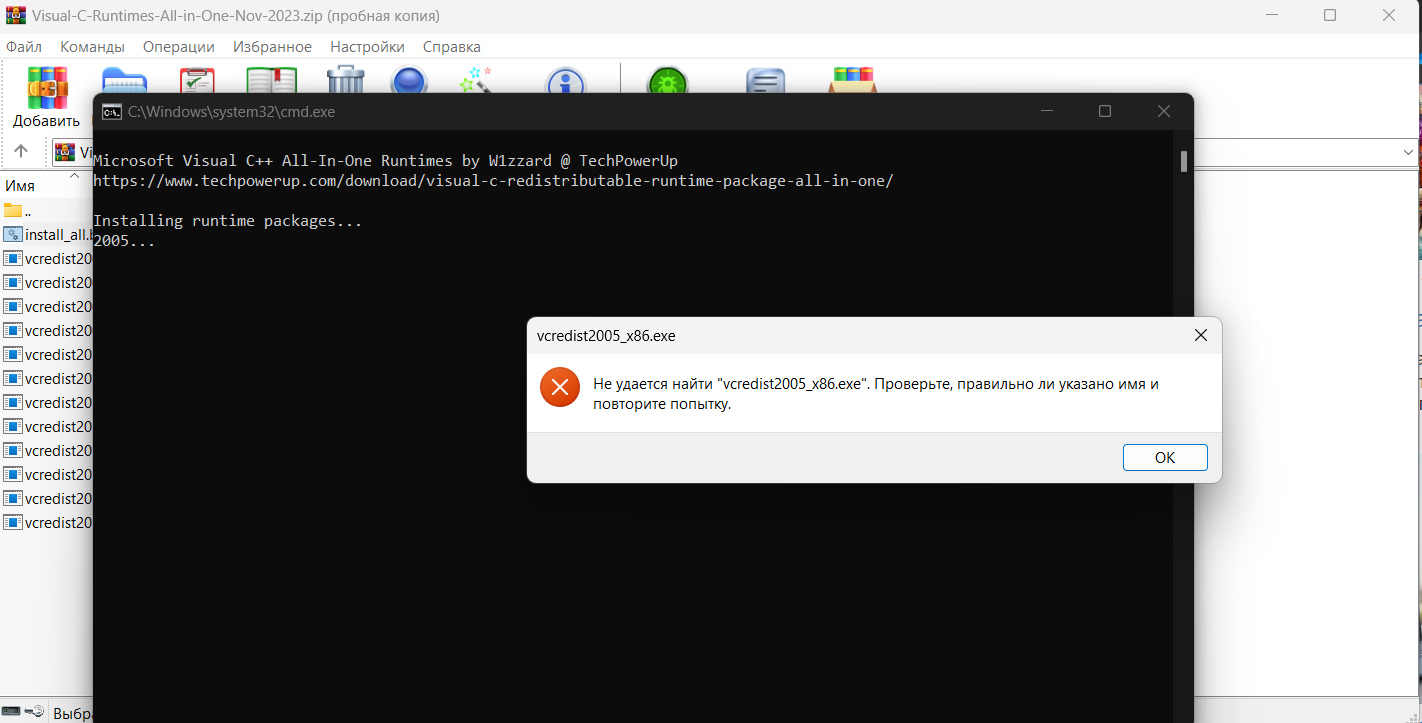Click the green Virus scan icon
The image size is (1422, 723).
667,81
